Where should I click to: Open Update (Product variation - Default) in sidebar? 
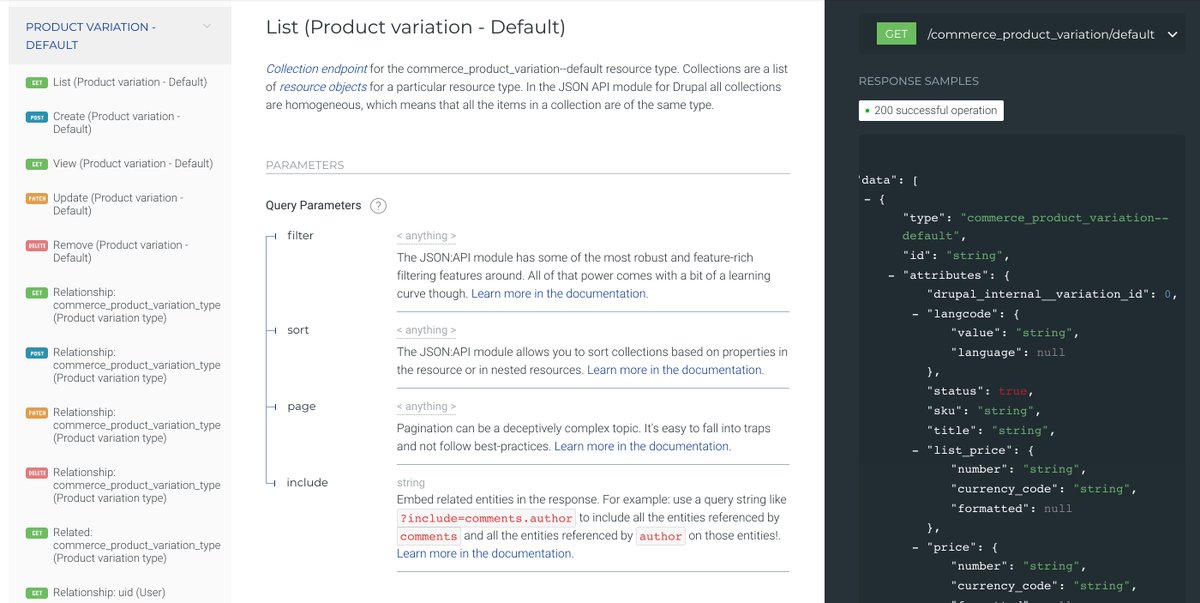click(118, 204)
